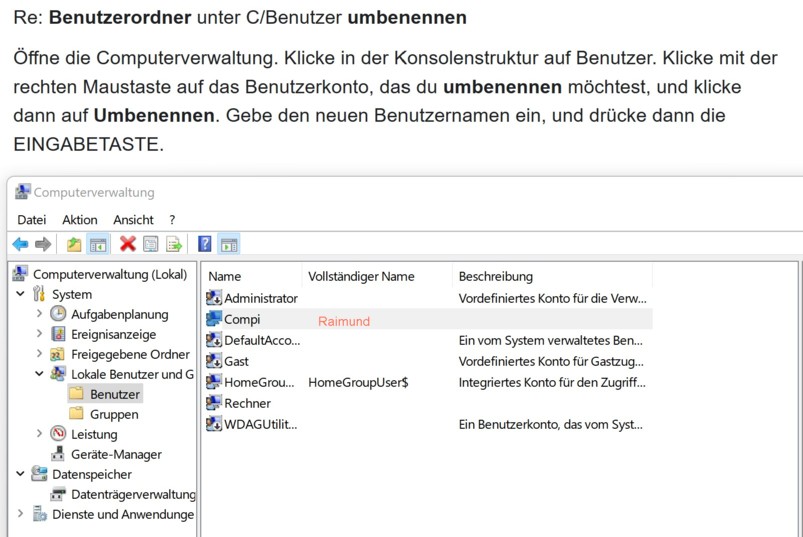
Task: Open the Aktion menu
Action: point(80,220)
